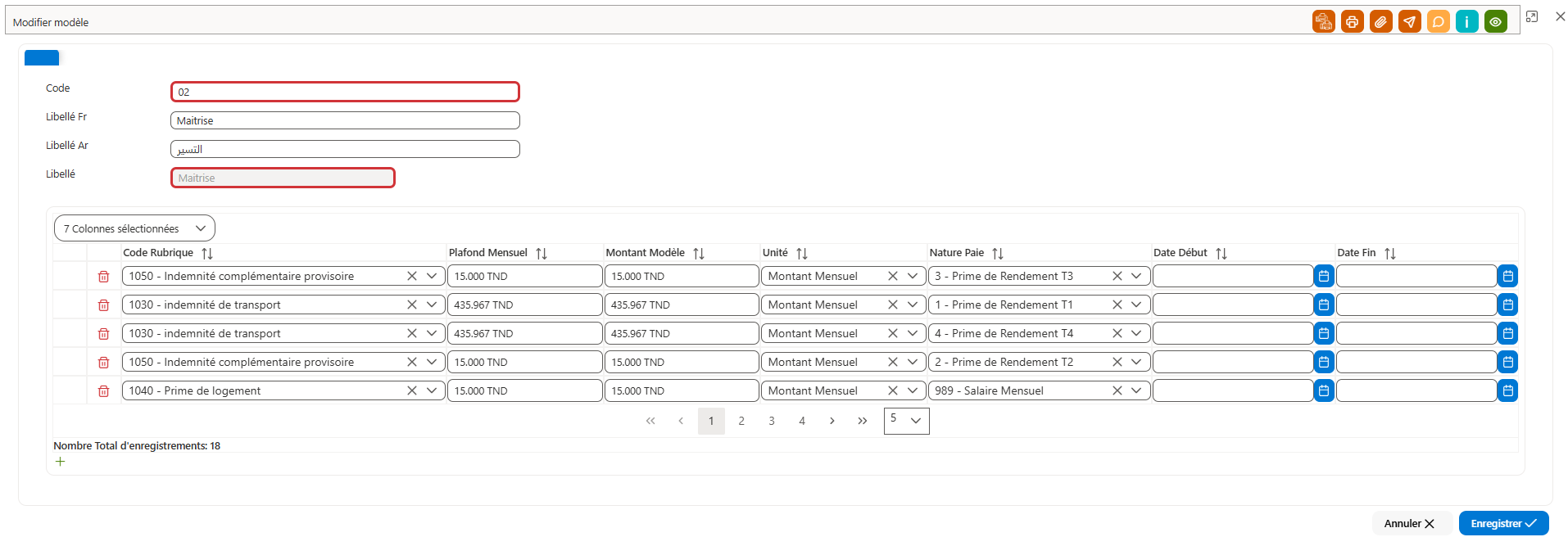1568x537 pixels.
Task: Go to page 3 of the table
Action: coord(772,421)
